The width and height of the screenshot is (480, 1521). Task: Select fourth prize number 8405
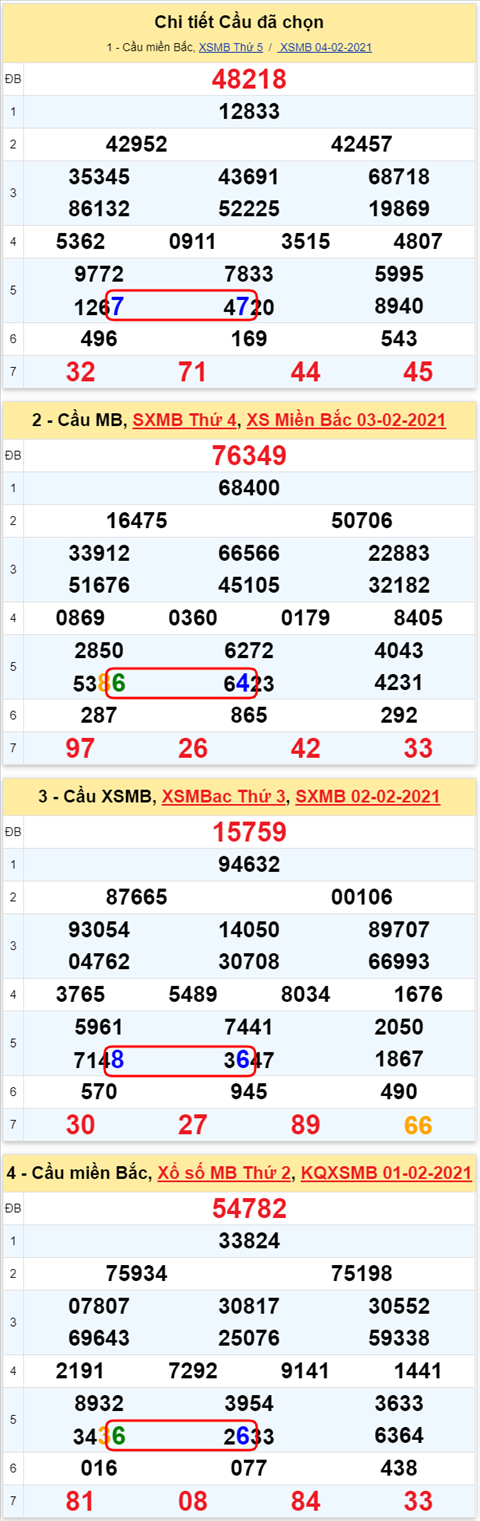coord(418,618)
